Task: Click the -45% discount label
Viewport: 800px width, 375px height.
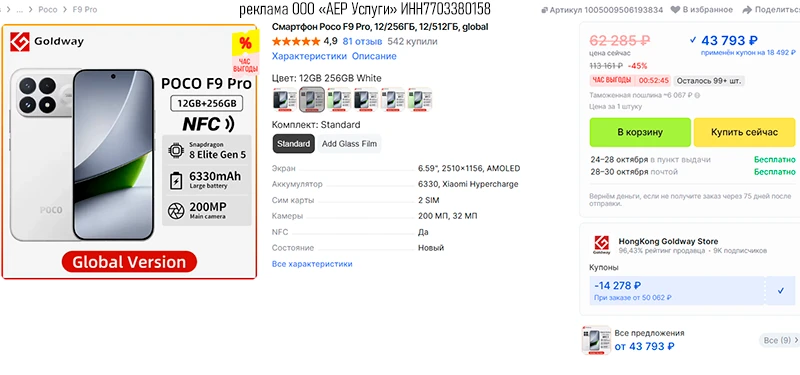Action: coord(637,66)
